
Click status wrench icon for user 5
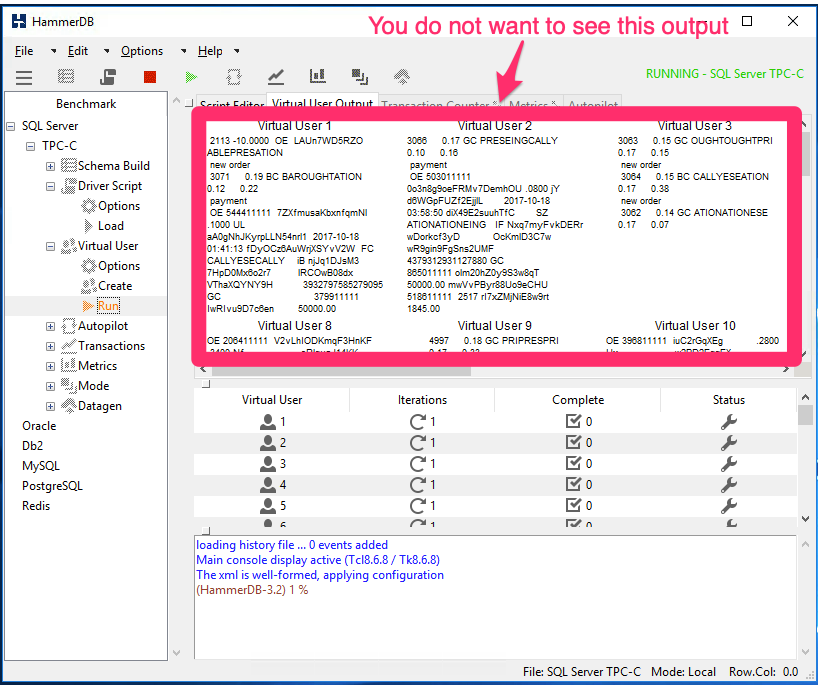pos(728,506)
